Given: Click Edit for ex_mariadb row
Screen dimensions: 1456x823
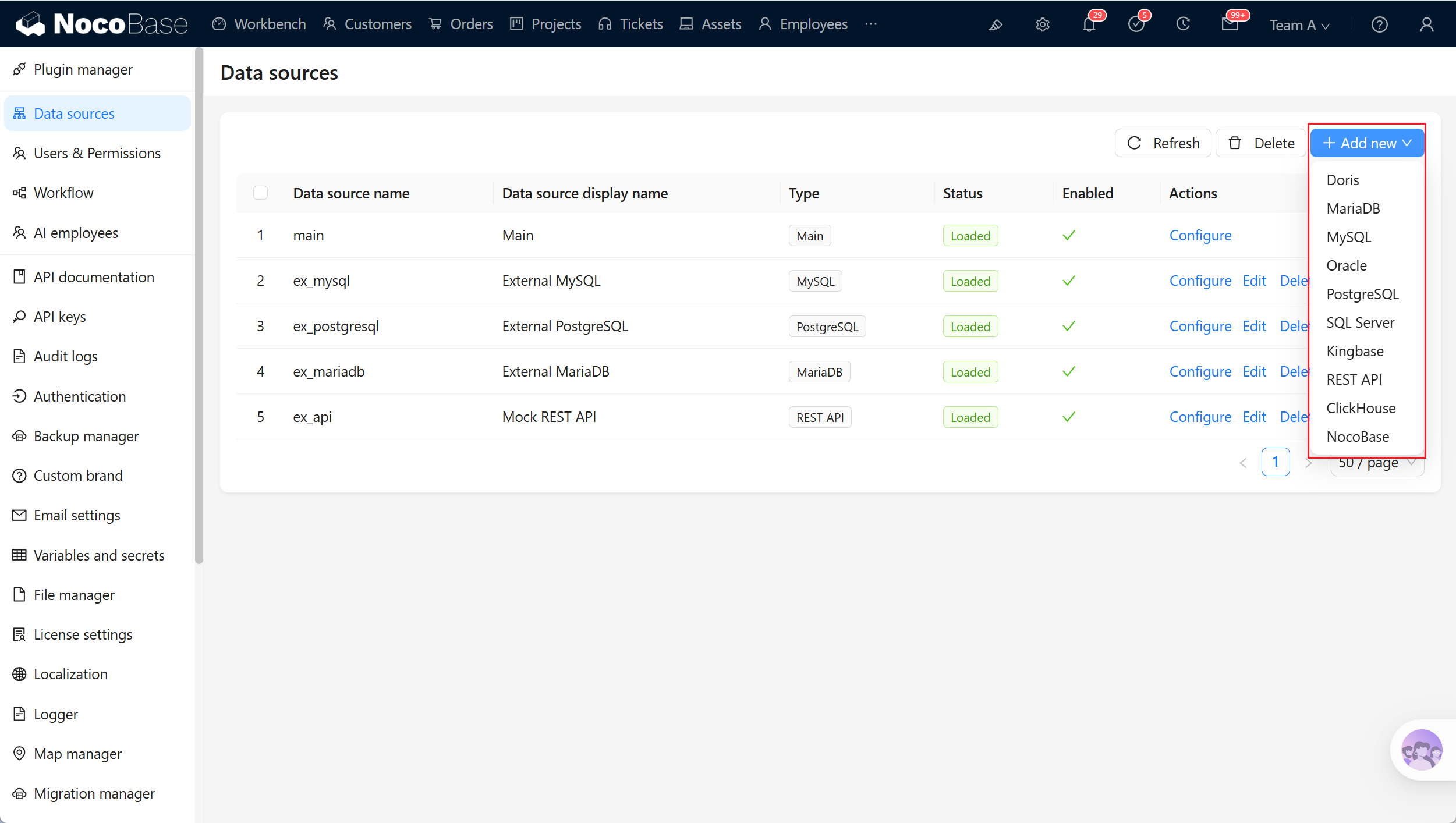Looking at the screenshot, I should click(1255, 371).
